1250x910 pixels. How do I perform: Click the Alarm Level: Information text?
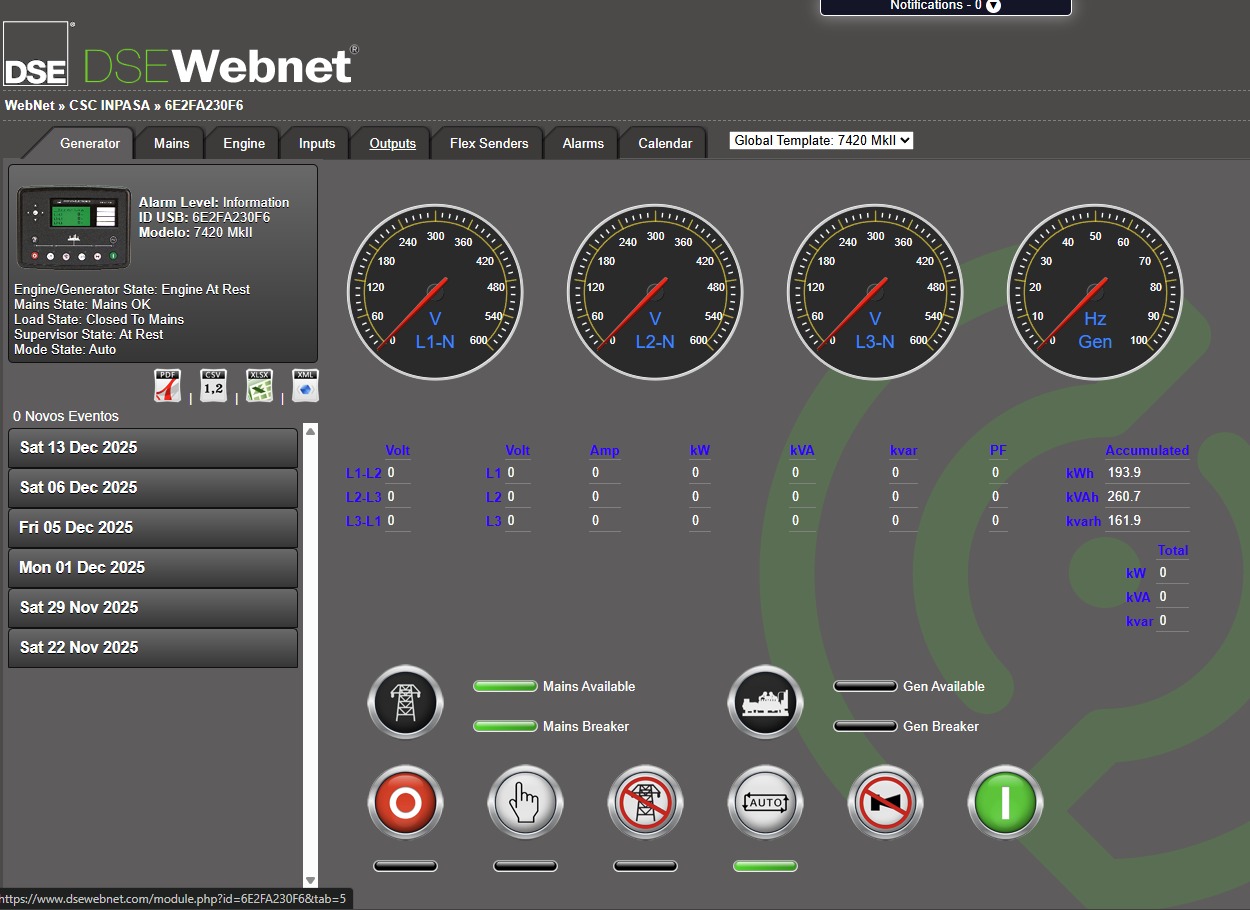pos(214,202)
